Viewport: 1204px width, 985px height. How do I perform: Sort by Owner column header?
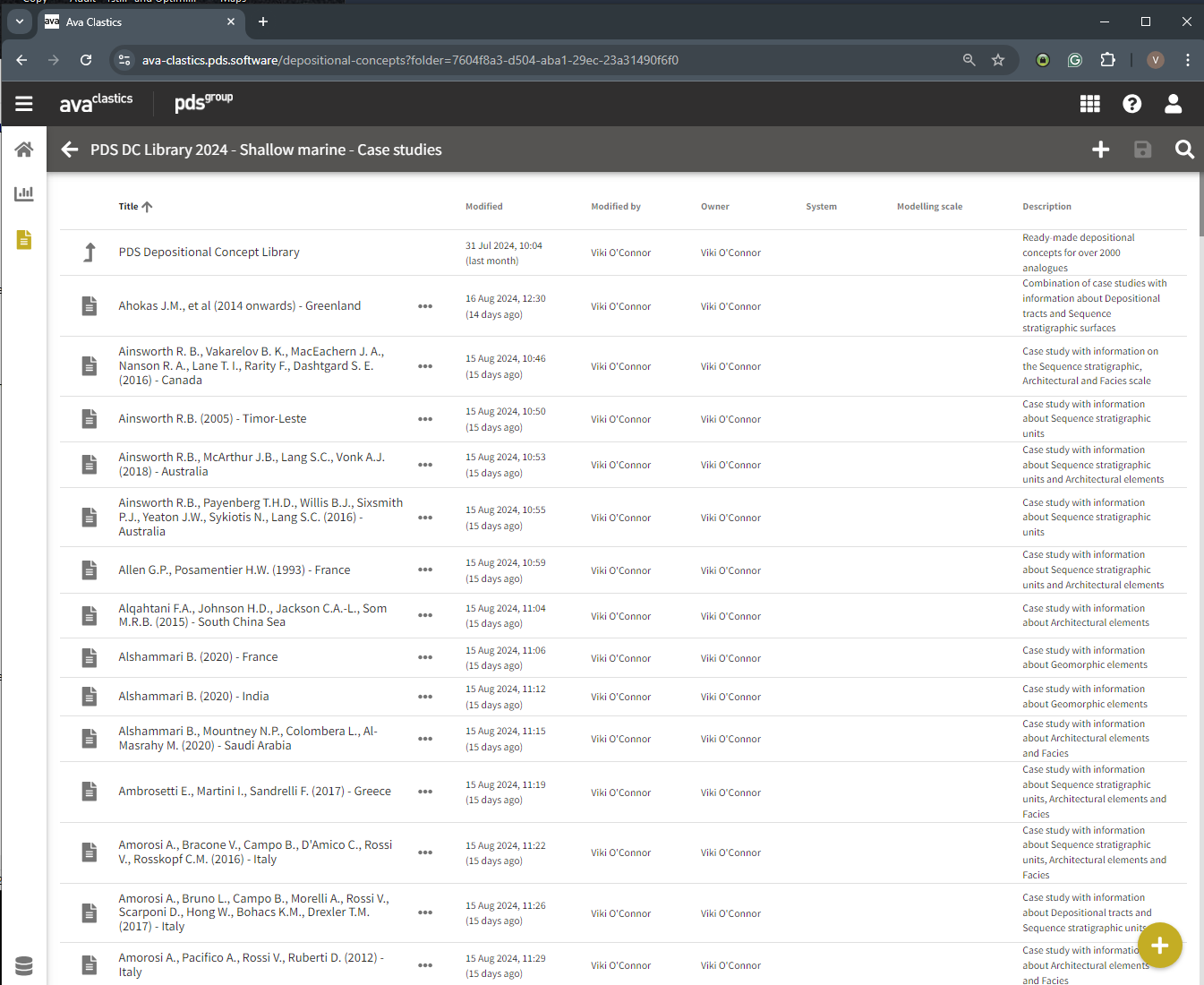tap(714, 207)
